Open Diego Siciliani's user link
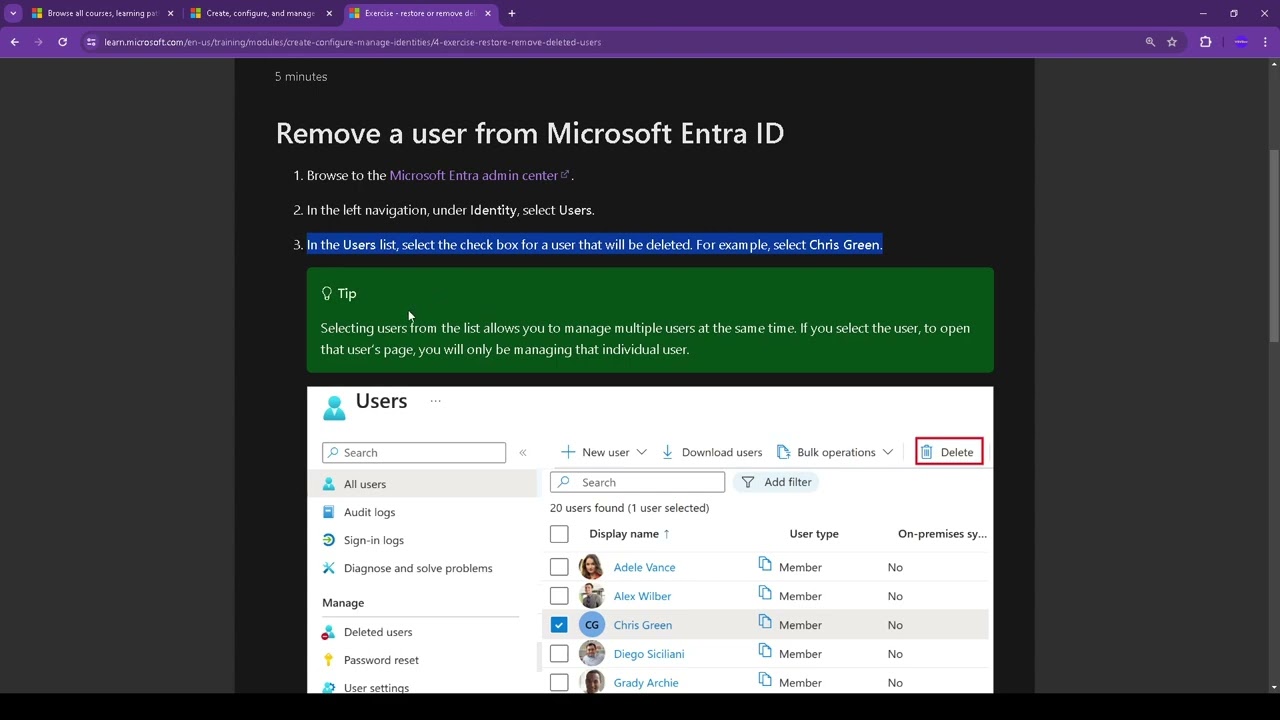 tap(649, 654)
